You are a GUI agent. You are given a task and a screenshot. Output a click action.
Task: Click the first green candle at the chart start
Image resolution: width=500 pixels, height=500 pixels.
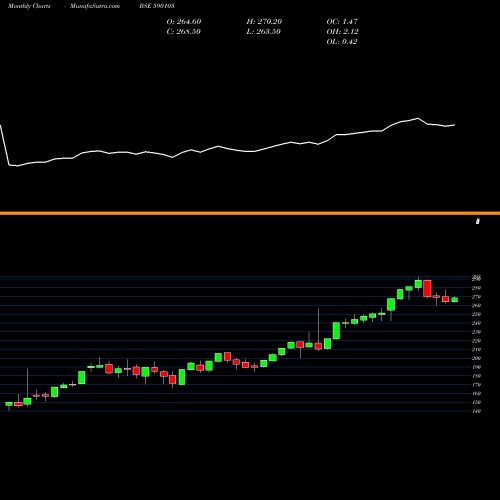pos(9,404)
